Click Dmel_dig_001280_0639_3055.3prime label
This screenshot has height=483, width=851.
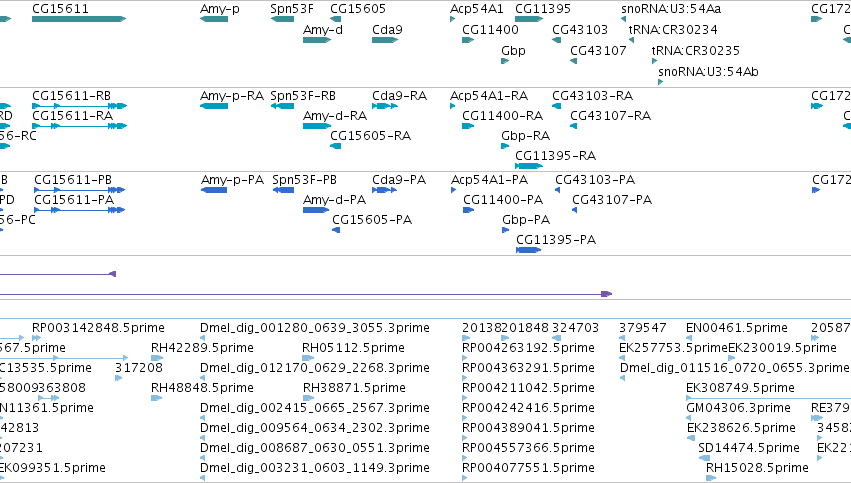point(315,328)
